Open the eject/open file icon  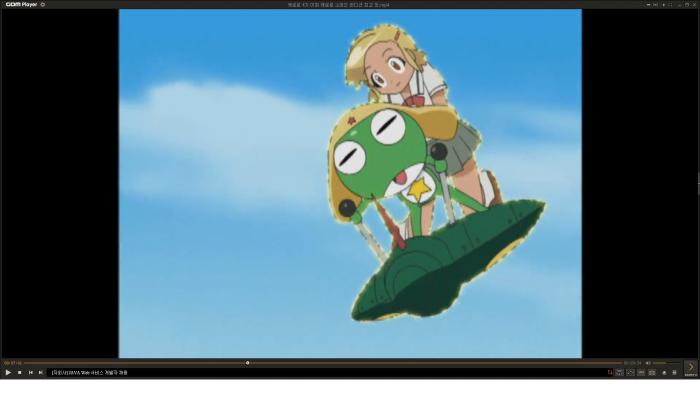point(664,372)
